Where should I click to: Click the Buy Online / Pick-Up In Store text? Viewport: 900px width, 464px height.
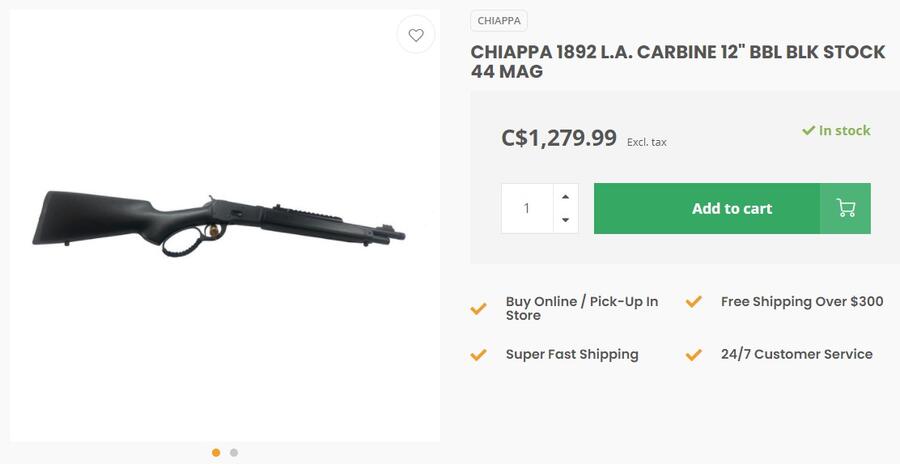coord(581,308)
